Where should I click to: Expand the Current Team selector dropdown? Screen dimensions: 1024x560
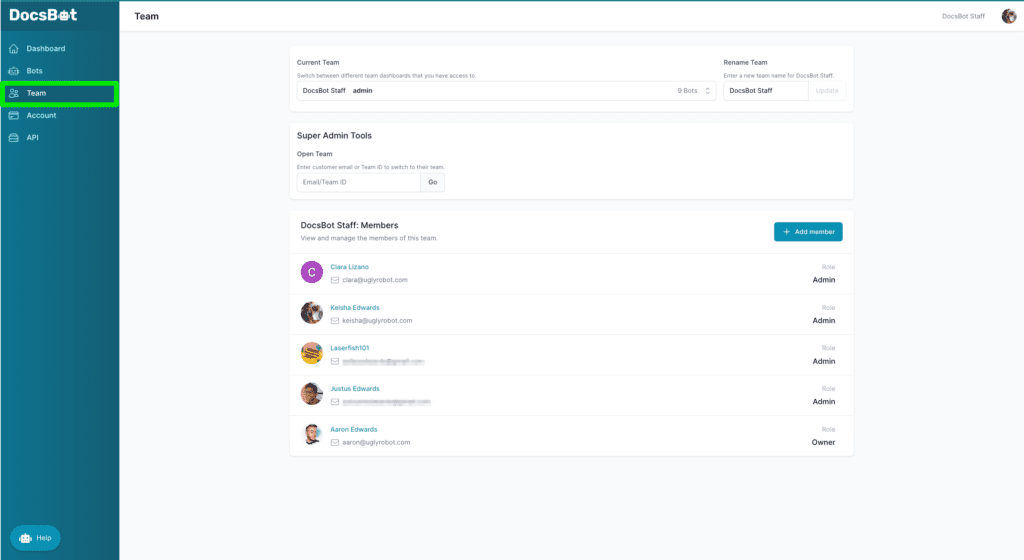pyautogui.click(x=506, y=91)
